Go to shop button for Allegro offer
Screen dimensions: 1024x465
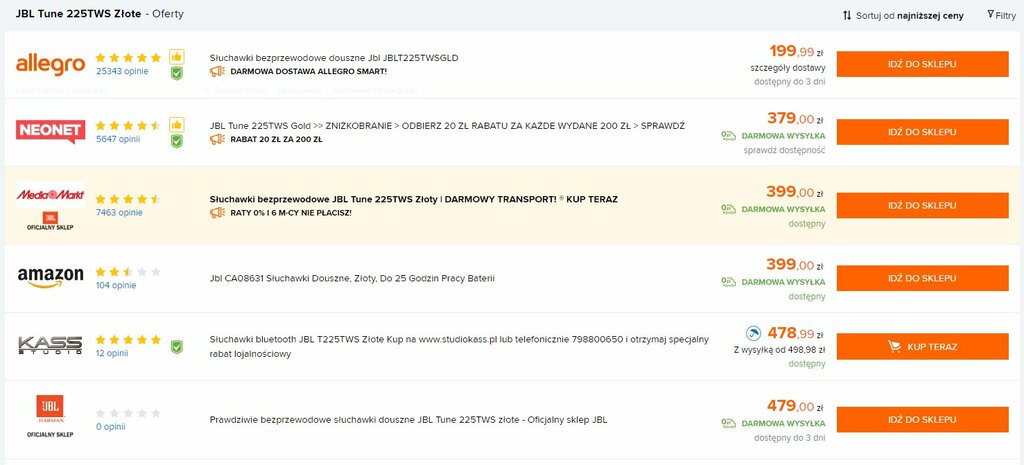pos(922,65)
